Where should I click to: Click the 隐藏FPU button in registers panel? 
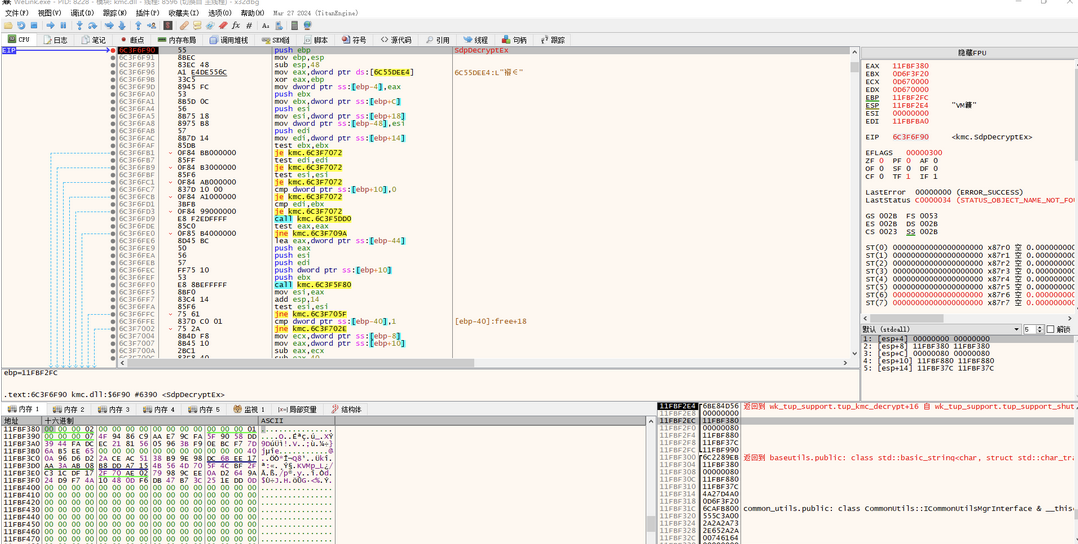pos(969,52)
